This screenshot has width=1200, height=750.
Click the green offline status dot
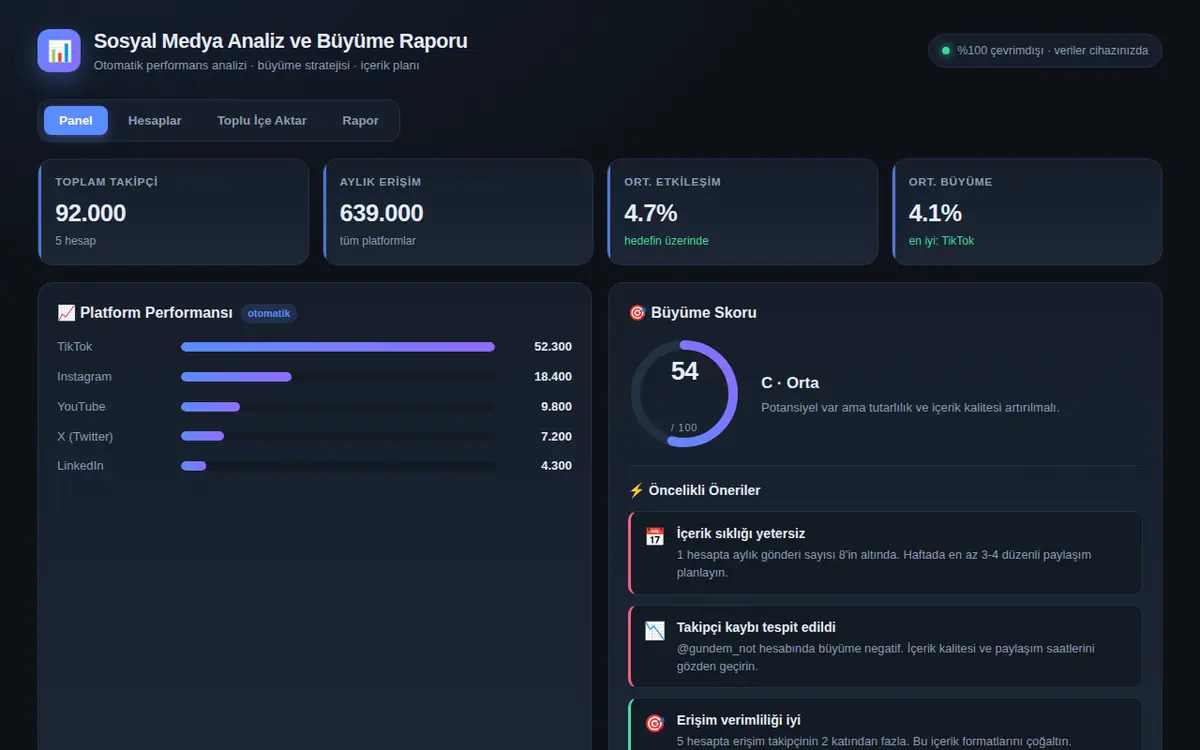[946, 50]
